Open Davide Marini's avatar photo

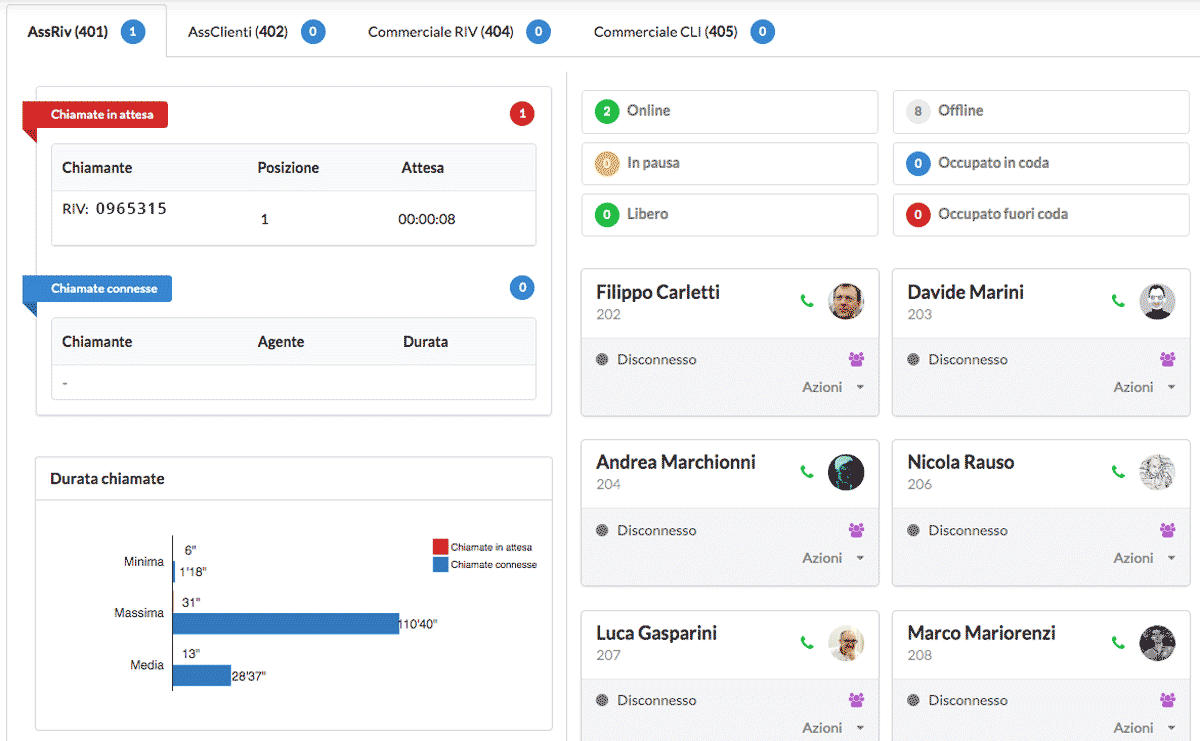[1157, 301]
